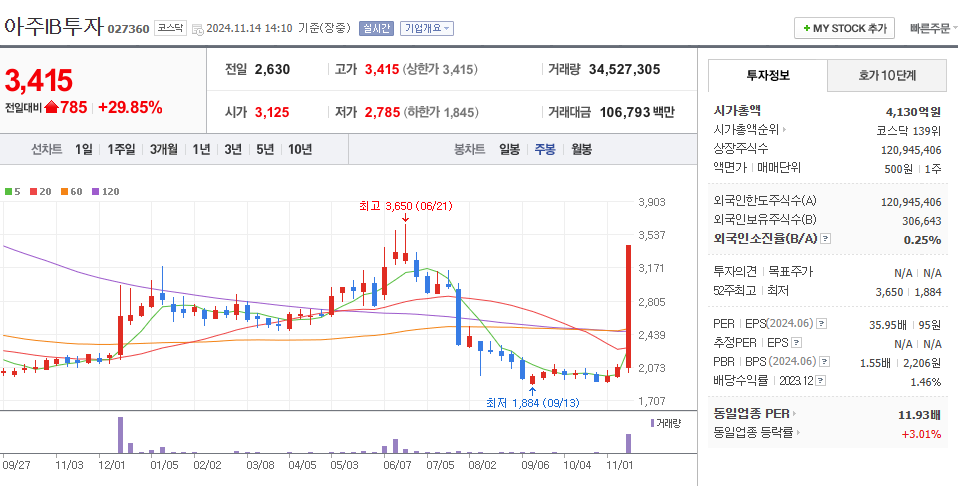Click help icon next to 배당수익률 2023.12

[821, 381]
